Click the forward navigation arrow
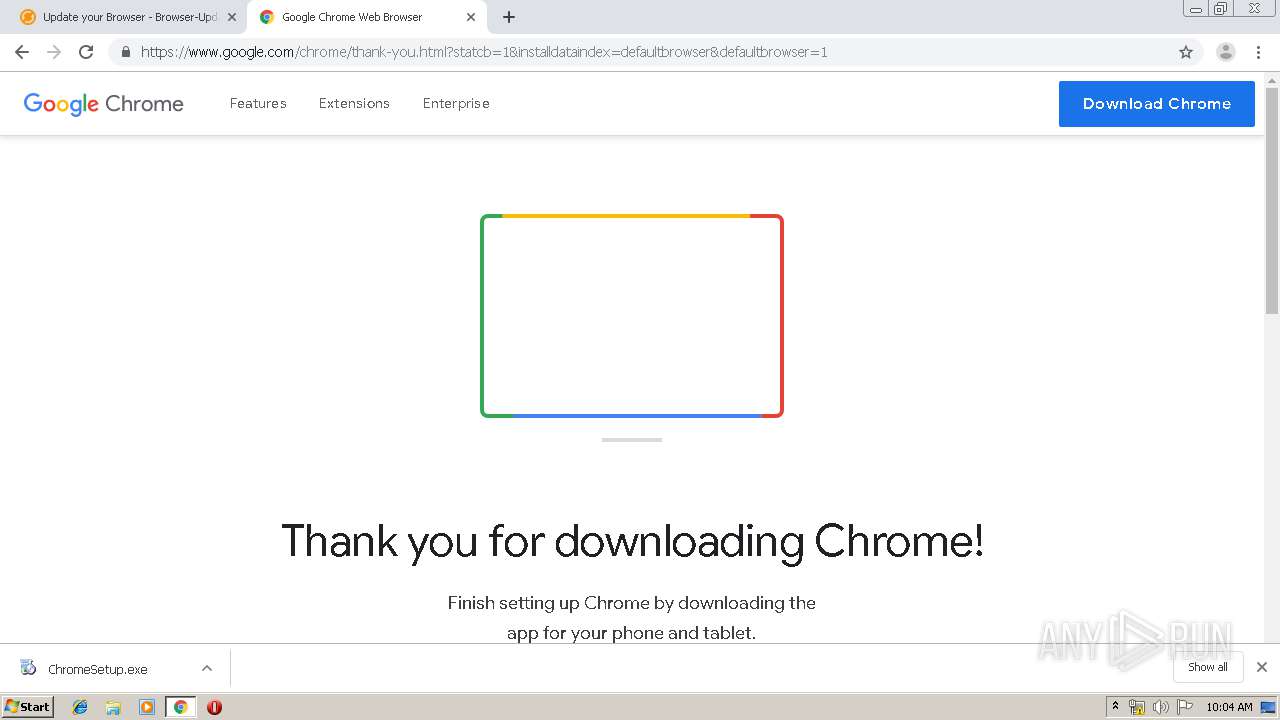The height and width of the screenshot is (720, 1280). click(54, 52)
